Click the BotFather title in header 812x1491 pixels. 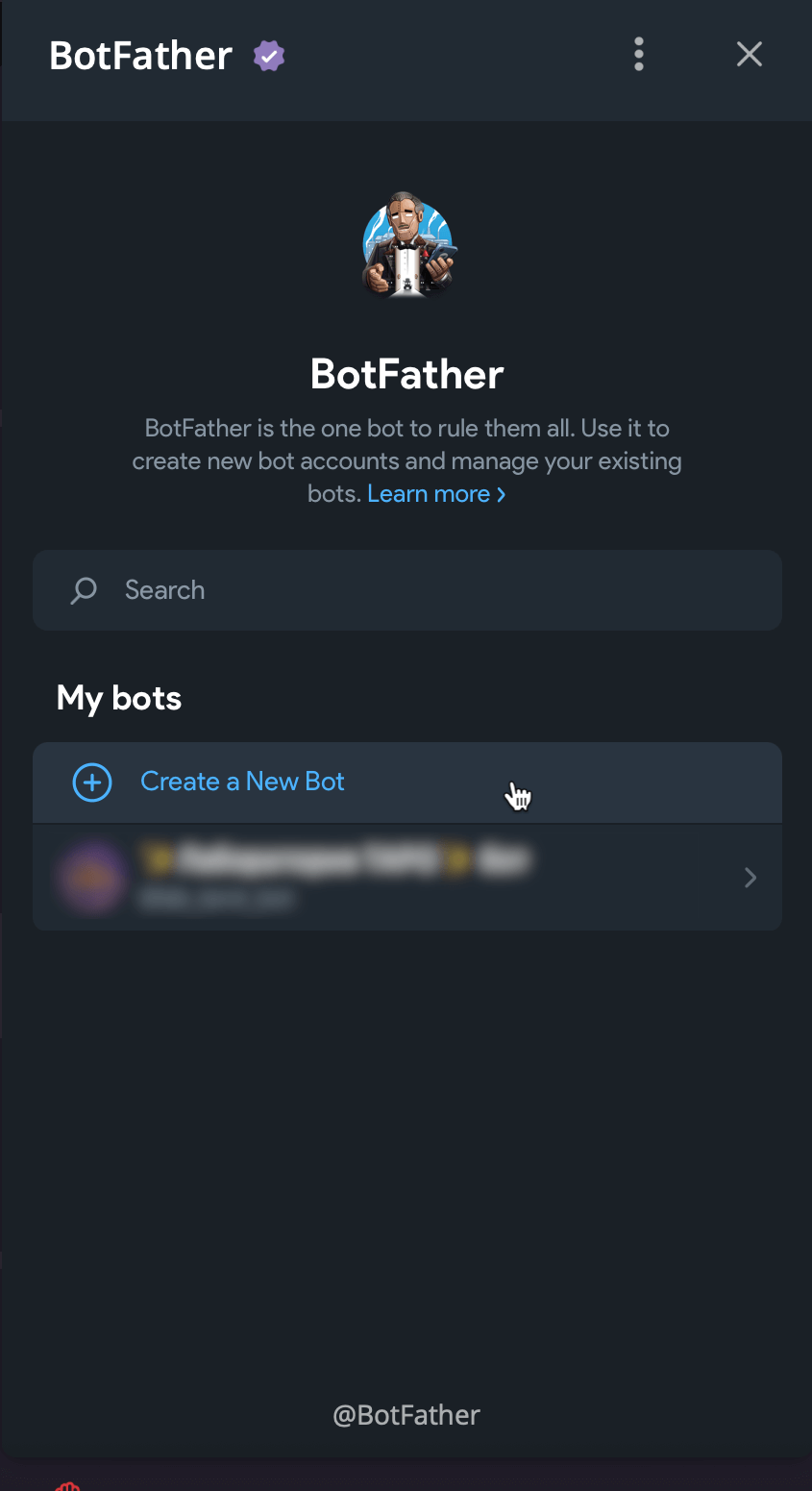141,56
